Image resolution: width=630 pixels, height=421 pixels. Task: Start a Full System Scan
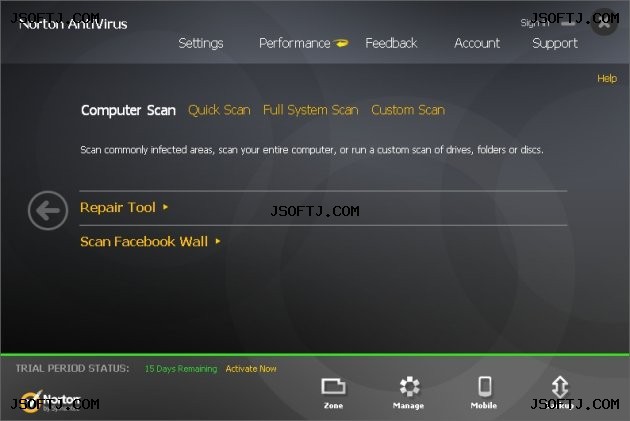click(311, 110)
